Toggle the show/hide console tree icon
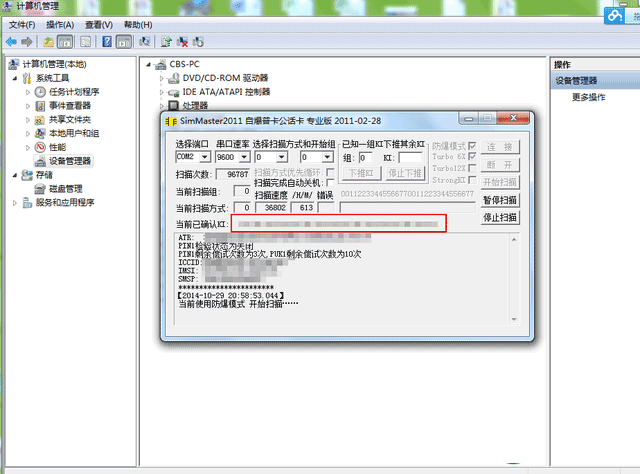 (x=65, y=42)
